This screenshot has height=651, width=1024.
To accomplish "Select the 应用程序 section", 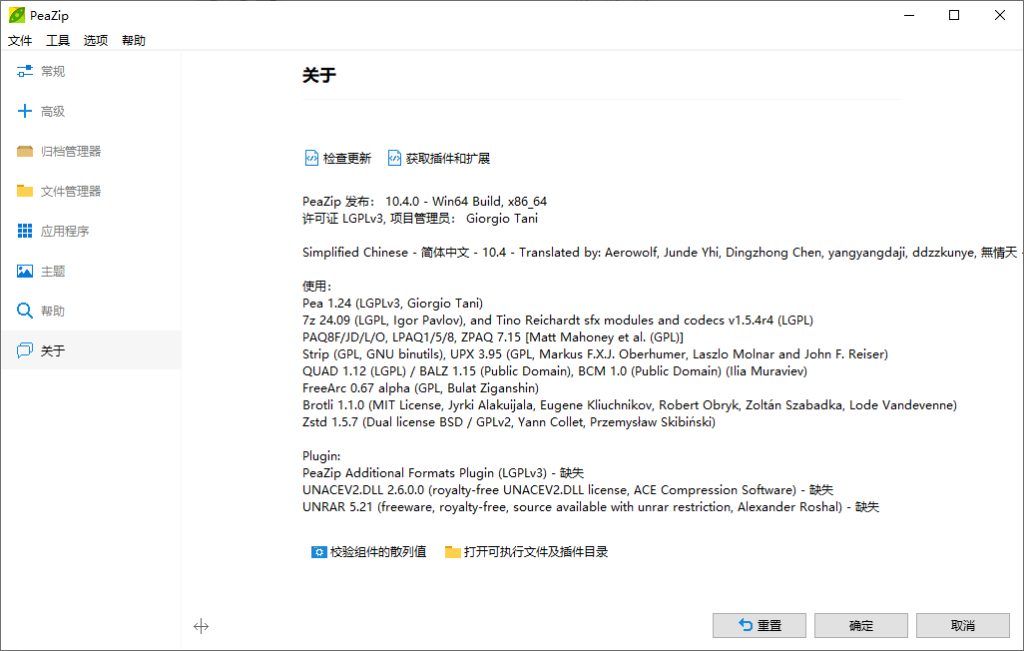I will [91, 230].
